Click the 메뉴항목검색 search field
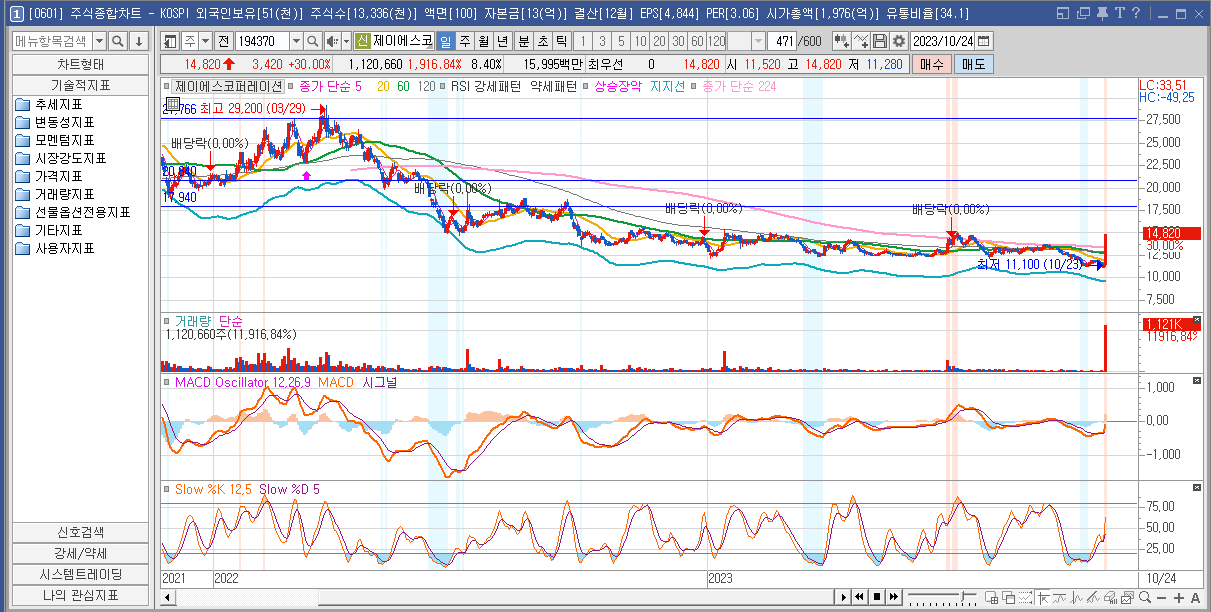Viewport: 1211px width, 612px height. tap(52, 41)
